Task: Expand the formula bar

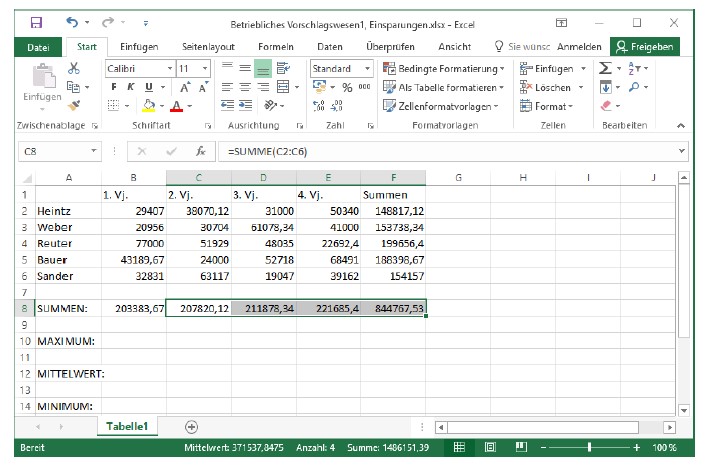Action: pos(682,151)
